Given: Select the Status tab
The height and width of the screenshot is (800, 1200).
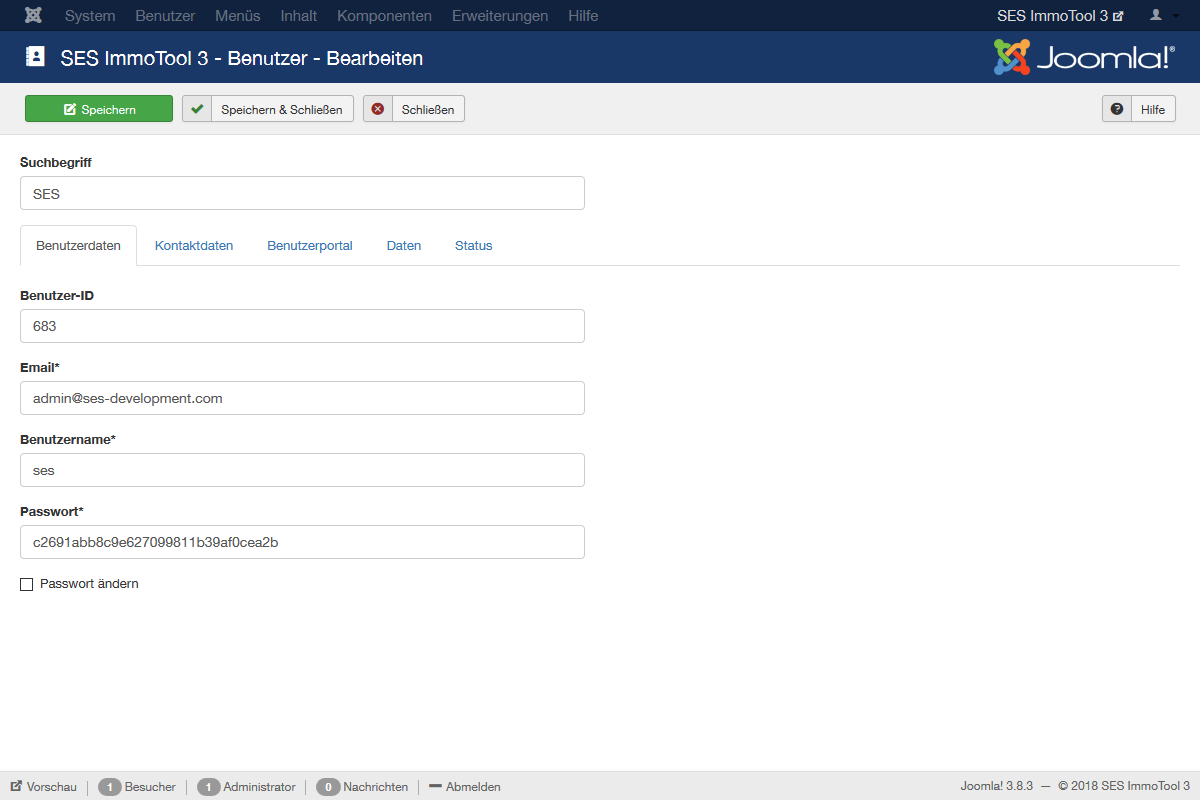Looking at the screenshot, I should click(473, 246).
